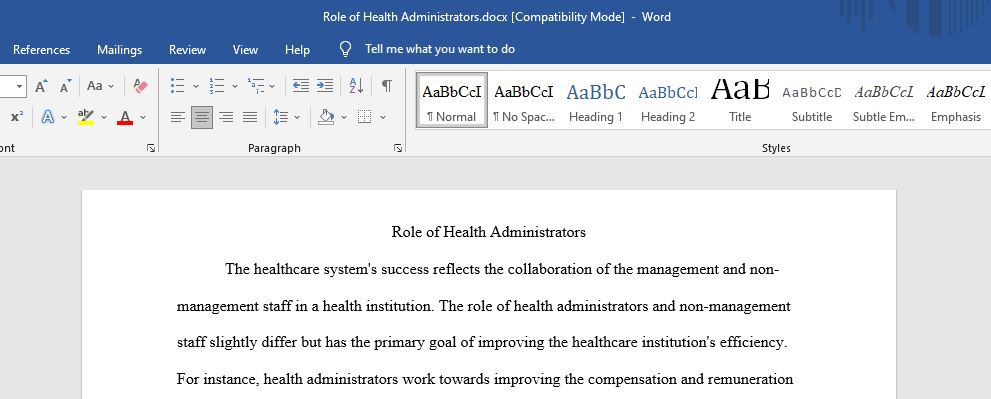The height and width of the screenshot is (399, 991).
Task: Apply superscript with the x² icon
Action: click(17, 117)
